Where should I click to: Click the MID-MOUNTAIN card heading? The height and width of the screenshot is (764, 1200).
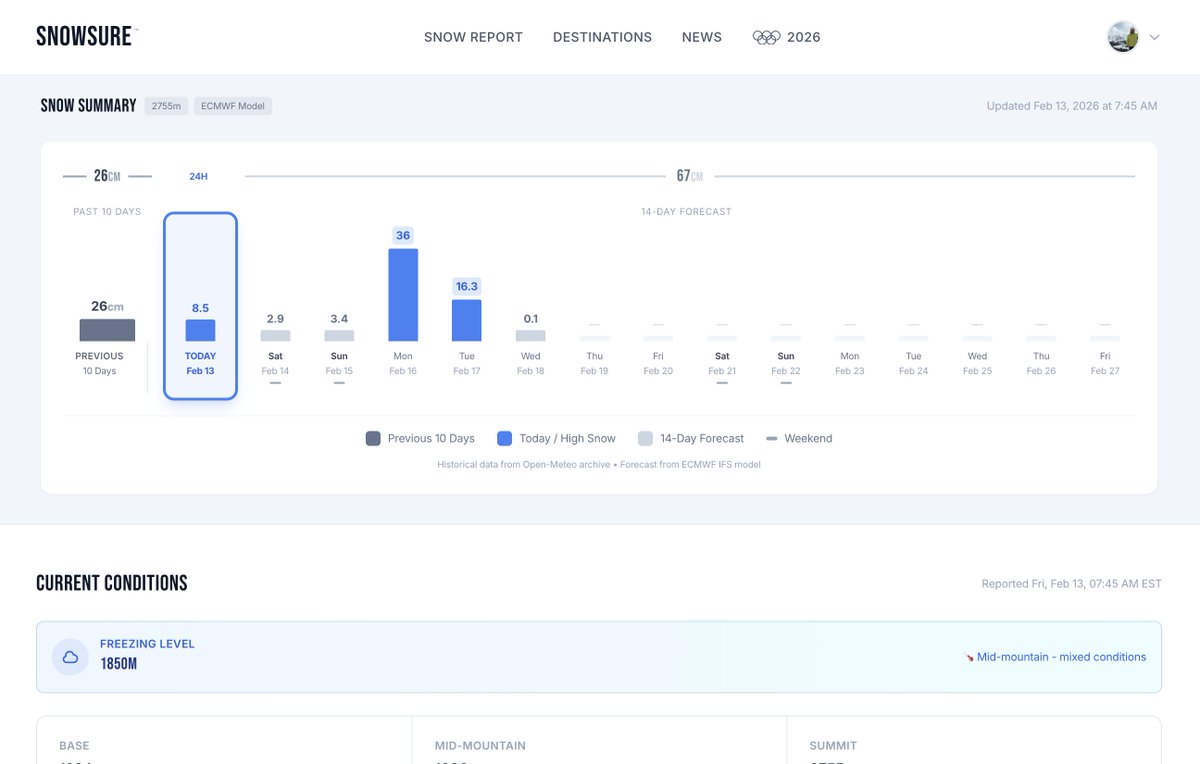(480, 746)
